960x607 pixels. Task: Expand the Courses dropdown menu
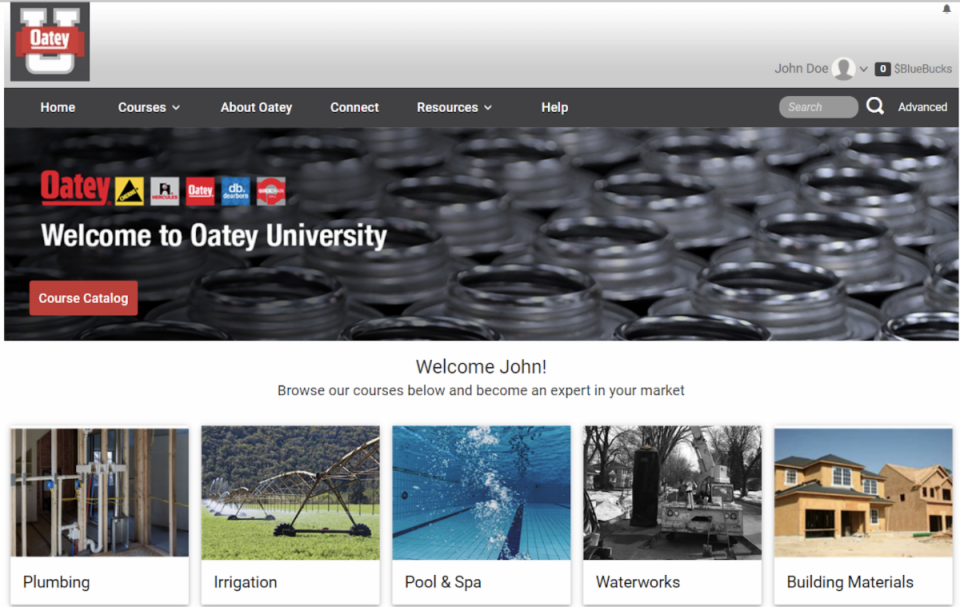point(149,107)
